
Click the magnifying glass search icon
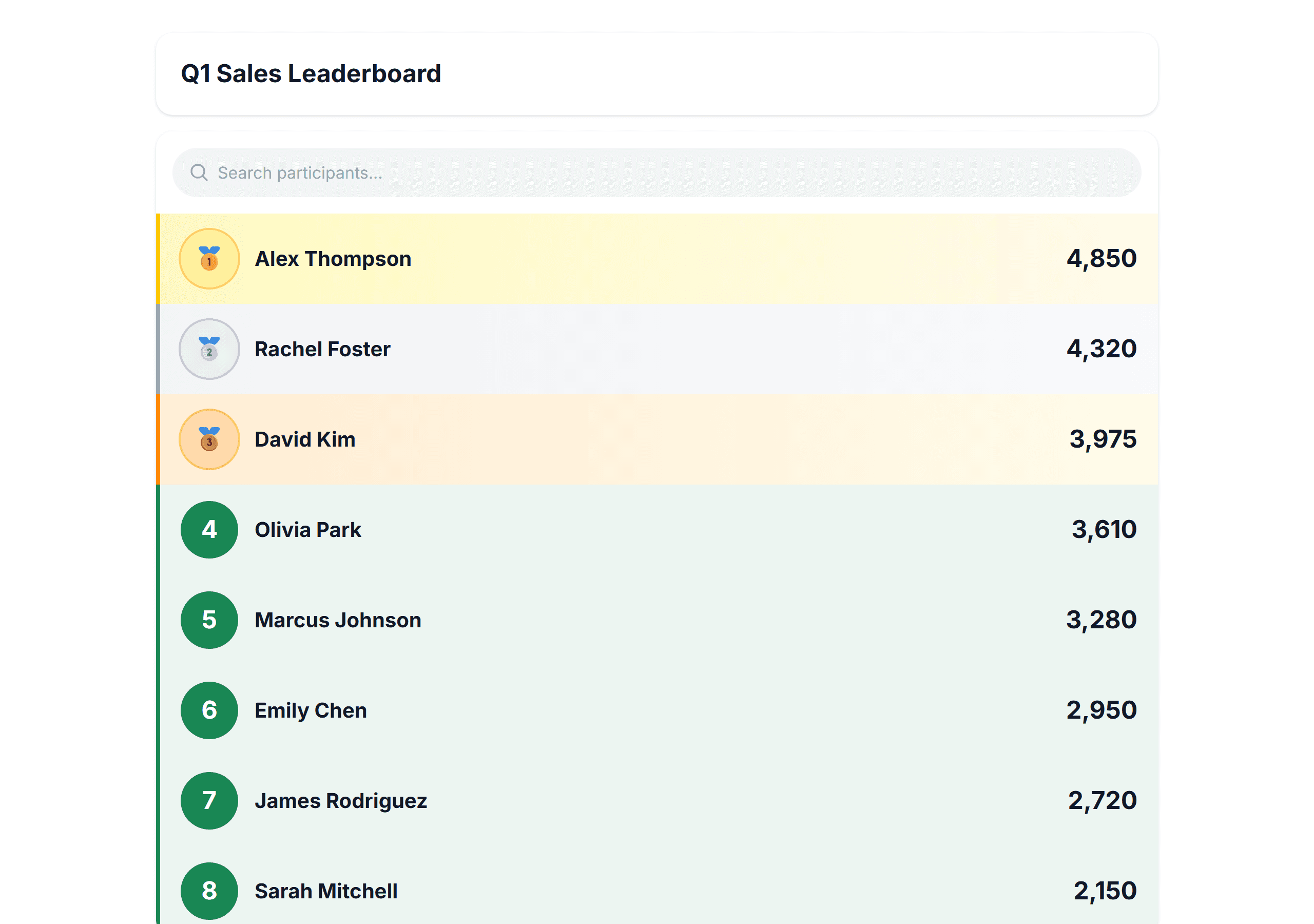pyautogui.click(x=199, y=172)
